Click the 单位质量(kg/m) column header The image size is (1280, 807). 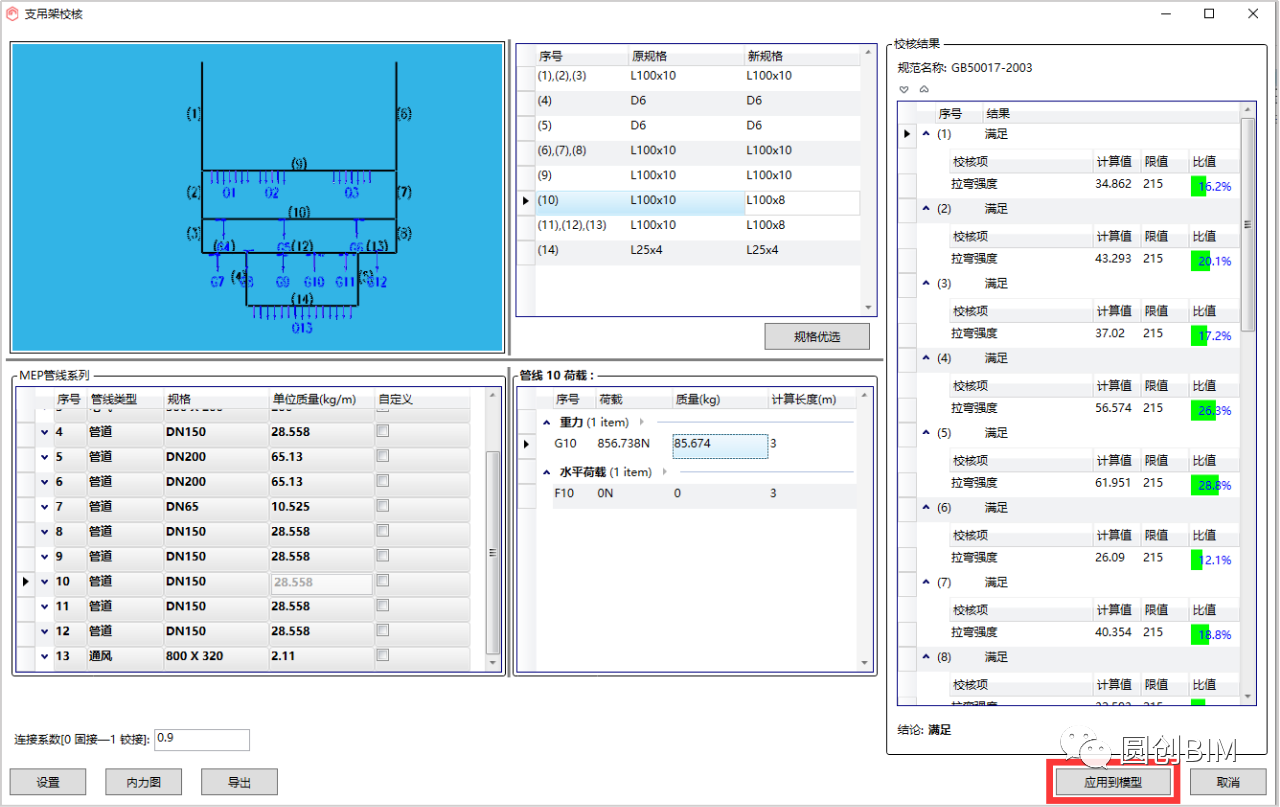coord(321,400)
